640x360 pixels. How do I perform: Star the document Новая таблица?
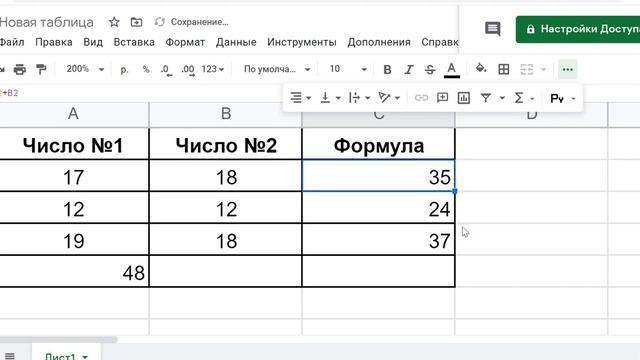pos(114,22)
